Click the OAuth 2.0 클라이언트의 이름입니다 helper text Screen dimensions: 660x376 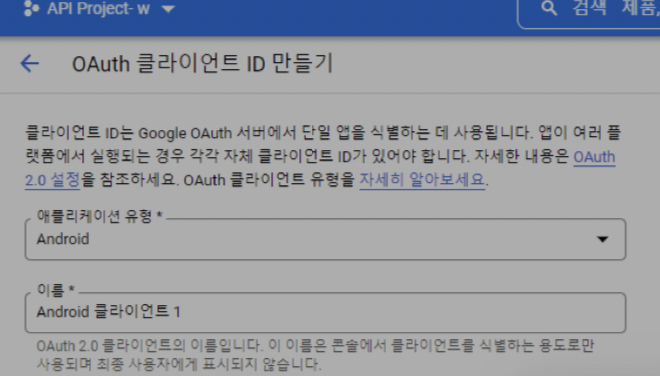click(x=315, y=355)
